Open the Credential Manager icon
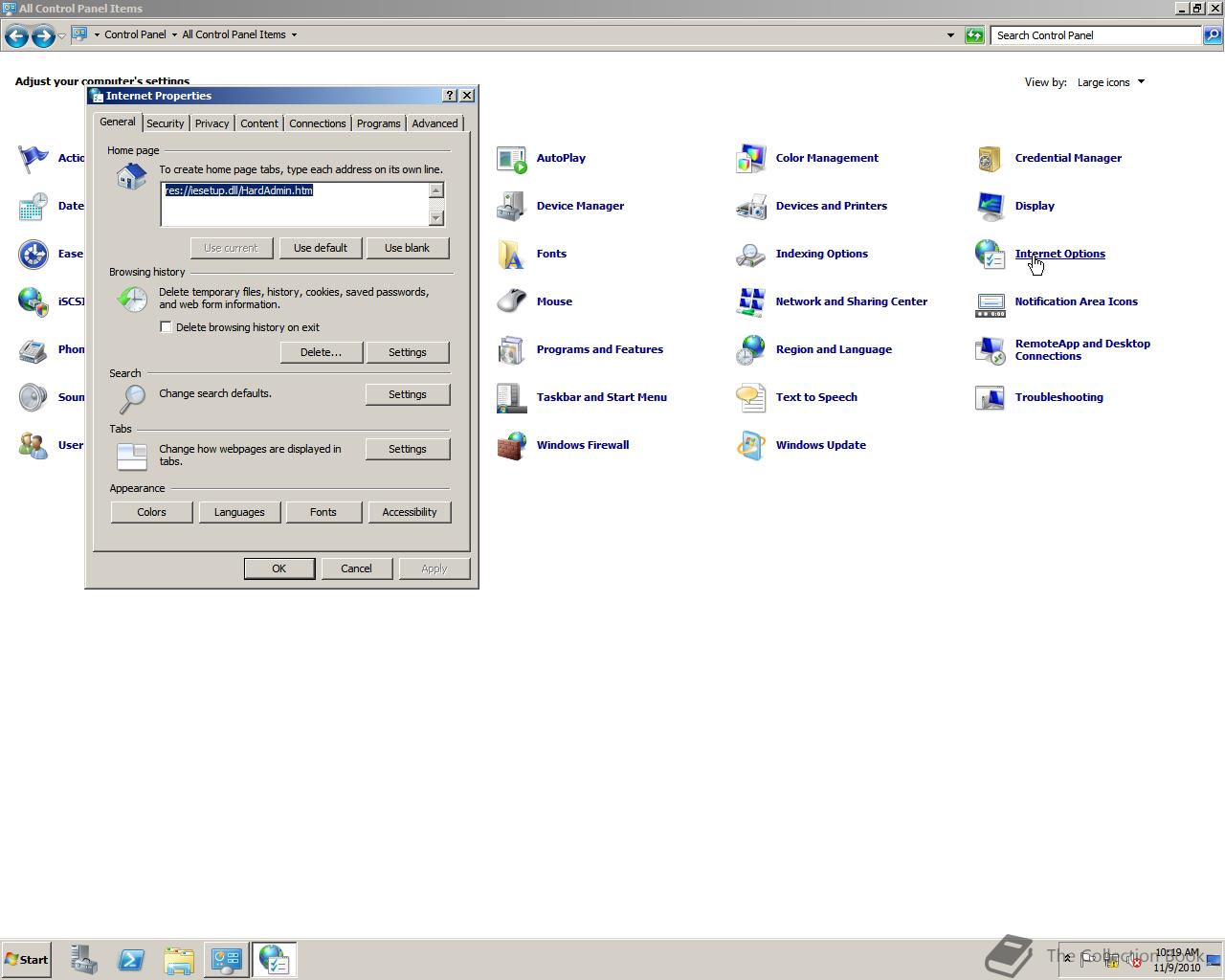 (991, 159)
